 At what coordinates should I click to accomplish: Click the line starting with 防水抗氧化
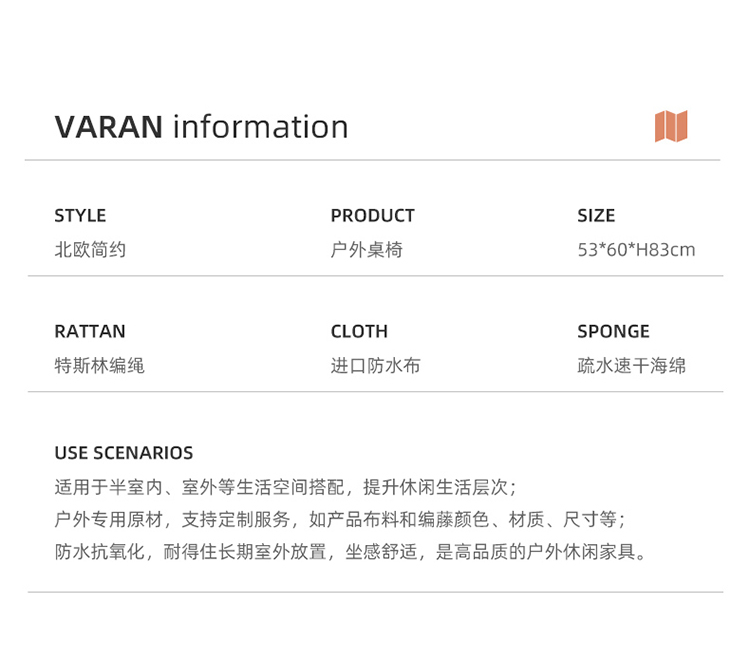click(352, 551)
